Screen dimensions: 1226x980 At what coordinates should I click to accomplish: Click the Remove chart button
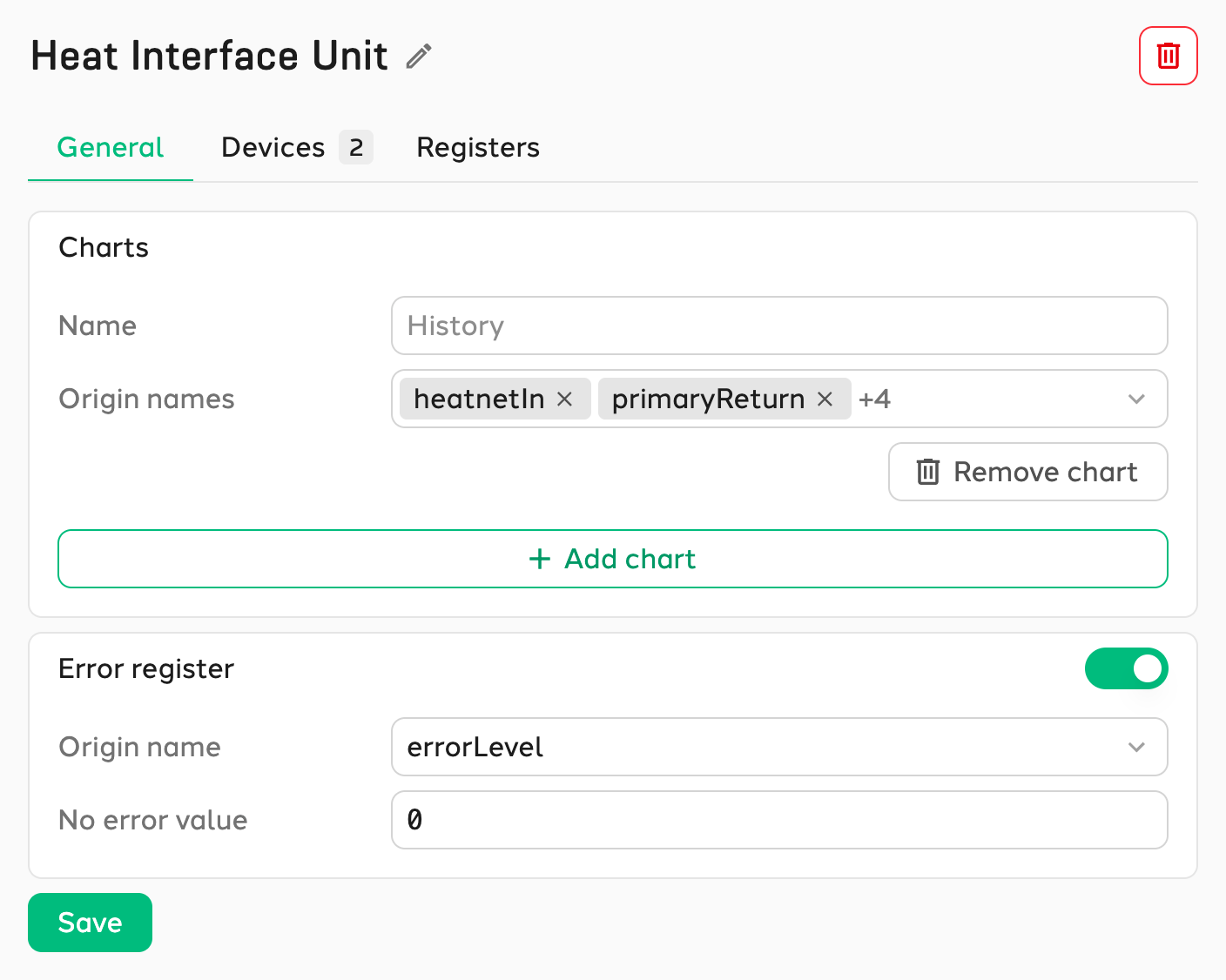(x=1027, y=472)
